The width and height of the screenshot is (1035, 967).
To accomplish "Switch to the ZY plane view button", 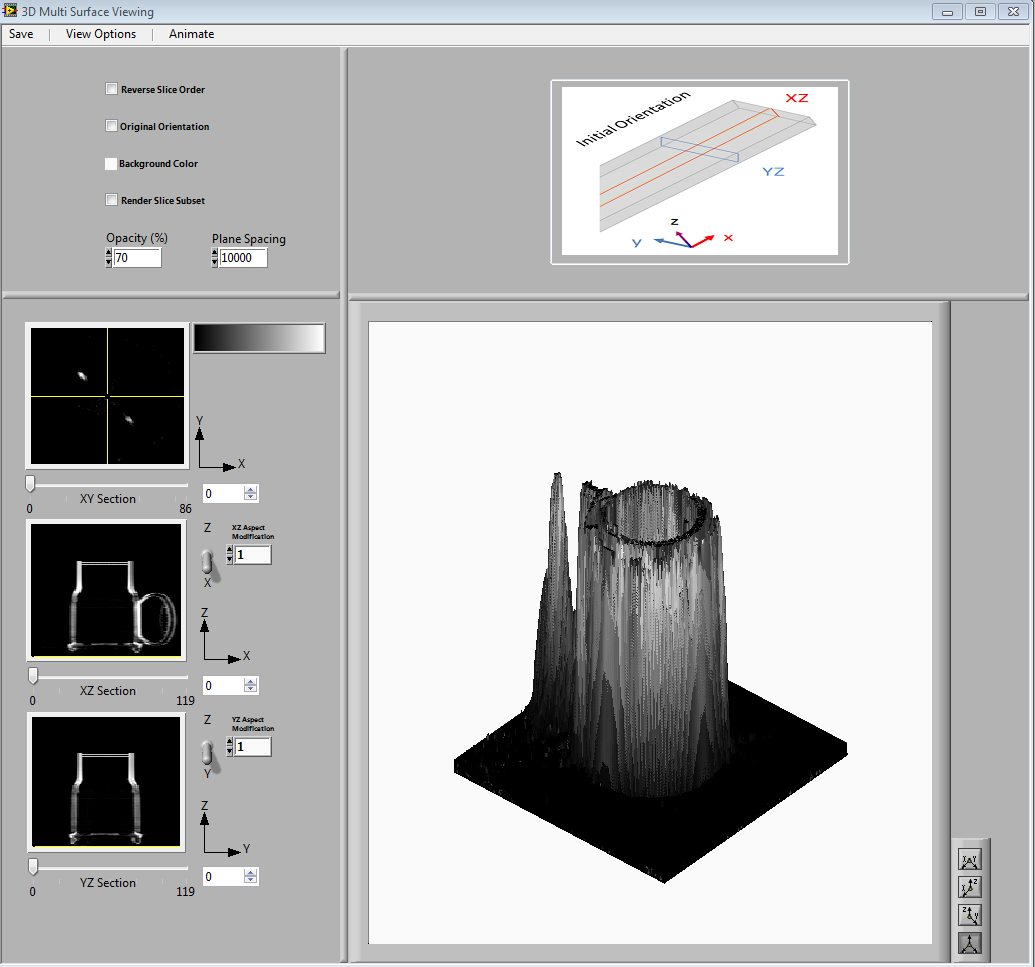I will [969, 914].
